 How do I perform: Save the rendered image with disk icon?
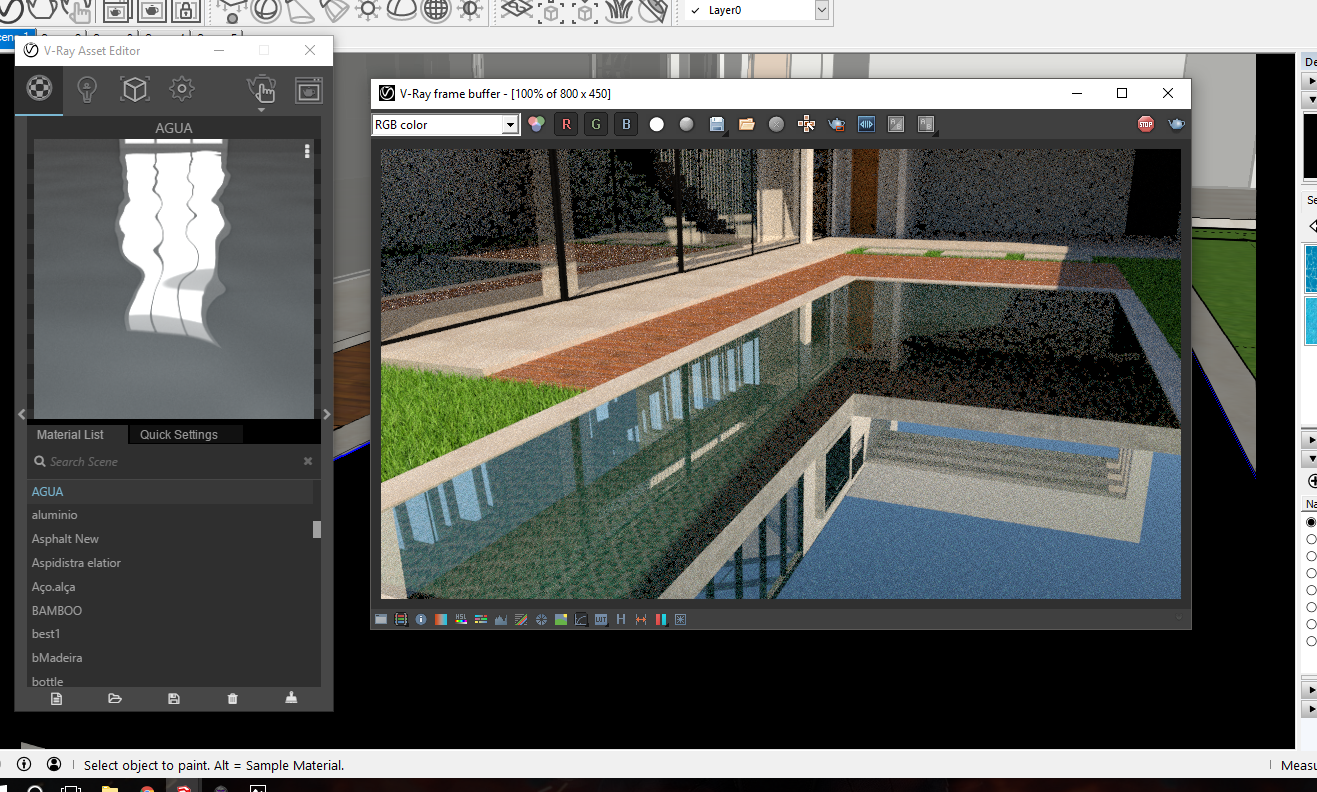(x=717, y=124)
